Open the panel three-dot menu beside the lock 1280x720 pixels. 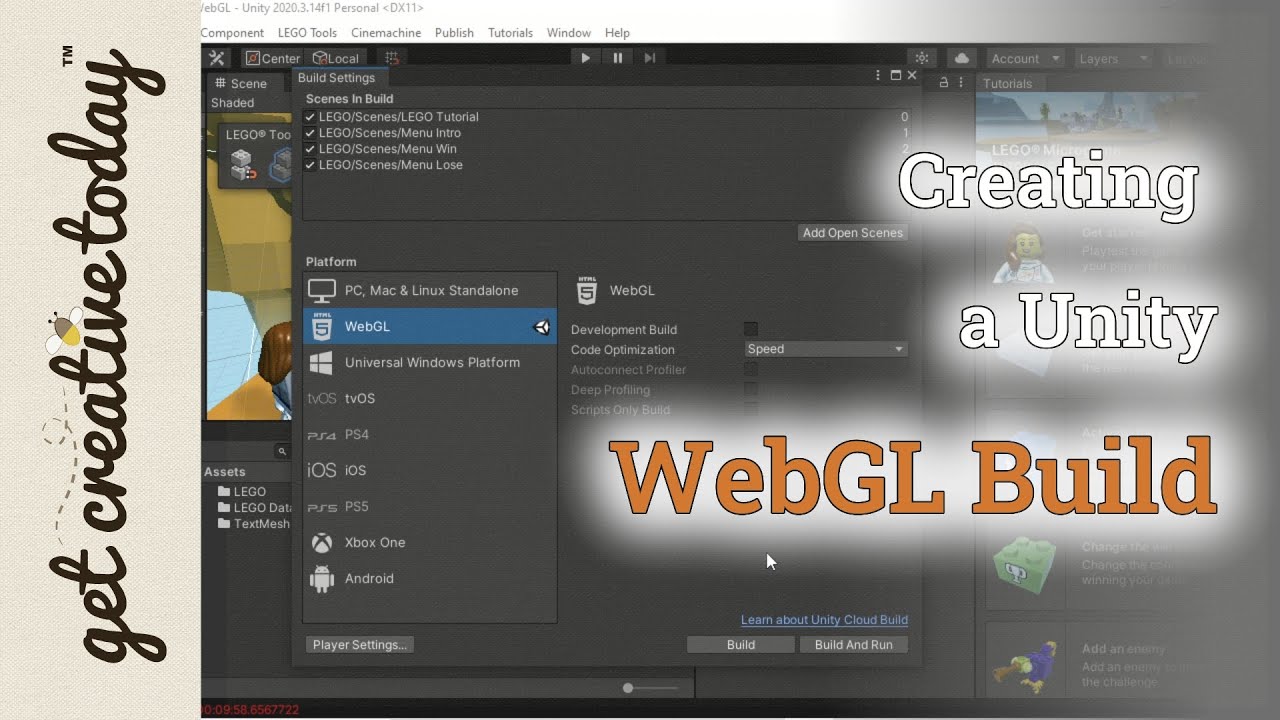[961, 83]
